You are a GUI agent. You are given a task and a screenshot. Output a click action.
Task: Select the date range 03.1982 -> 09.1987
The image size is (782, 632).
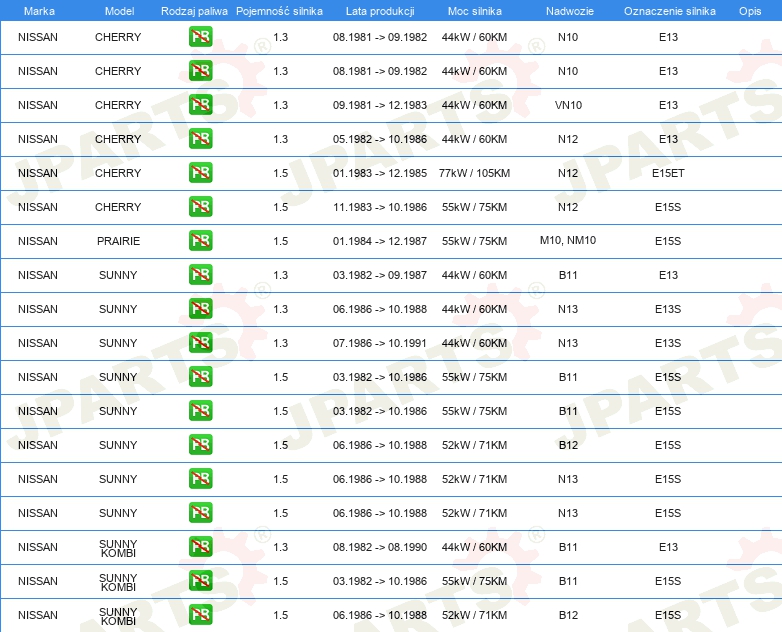pos(380,275)
